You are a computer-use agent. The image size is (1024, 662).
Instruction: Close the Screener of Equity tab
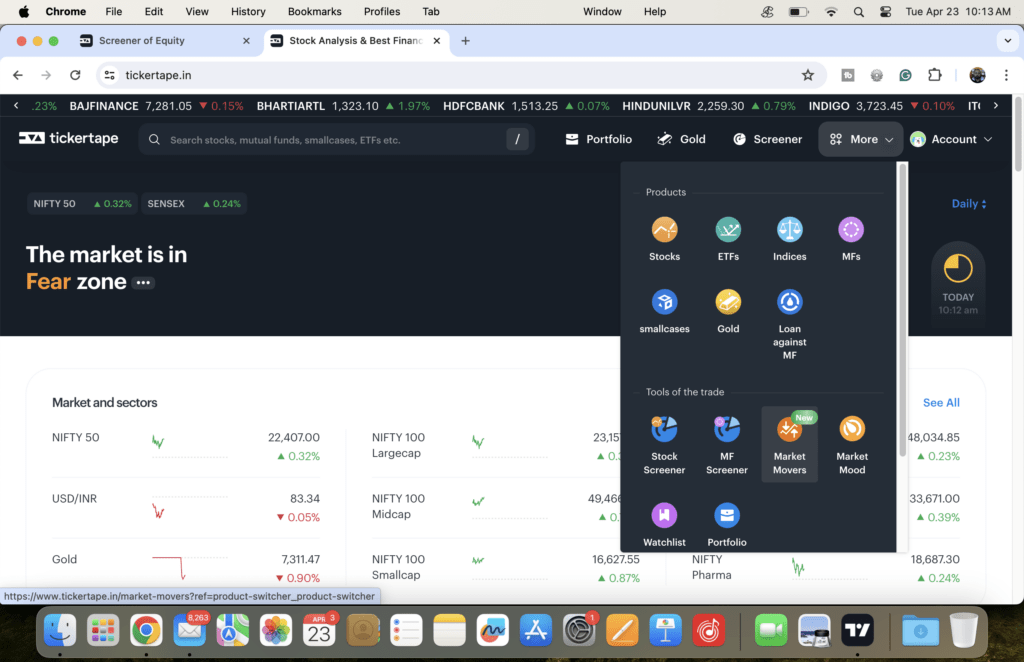click(246, 40)
